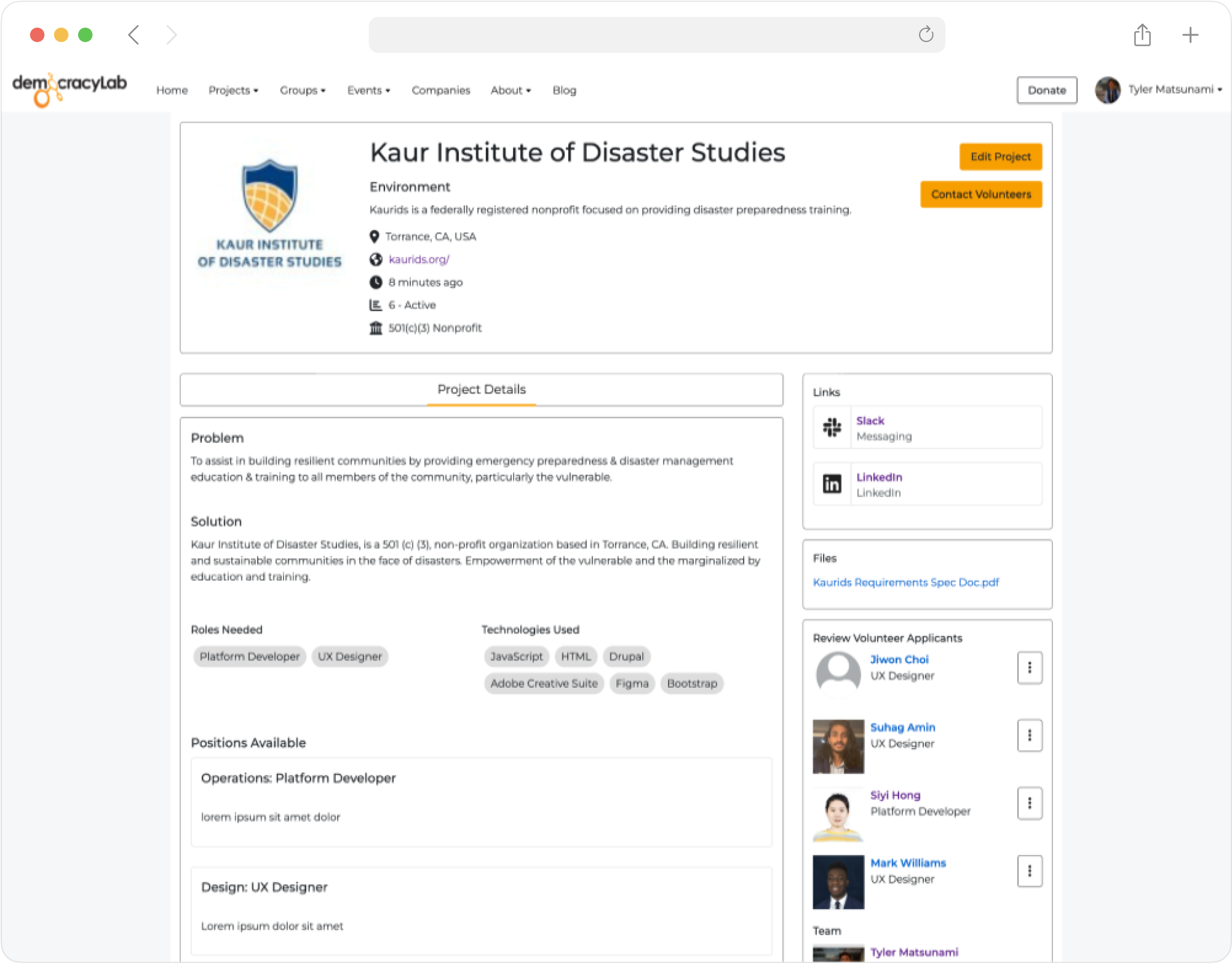Click the LinkedIn logo icon
1232x963 pixels.
click(832, 484)
